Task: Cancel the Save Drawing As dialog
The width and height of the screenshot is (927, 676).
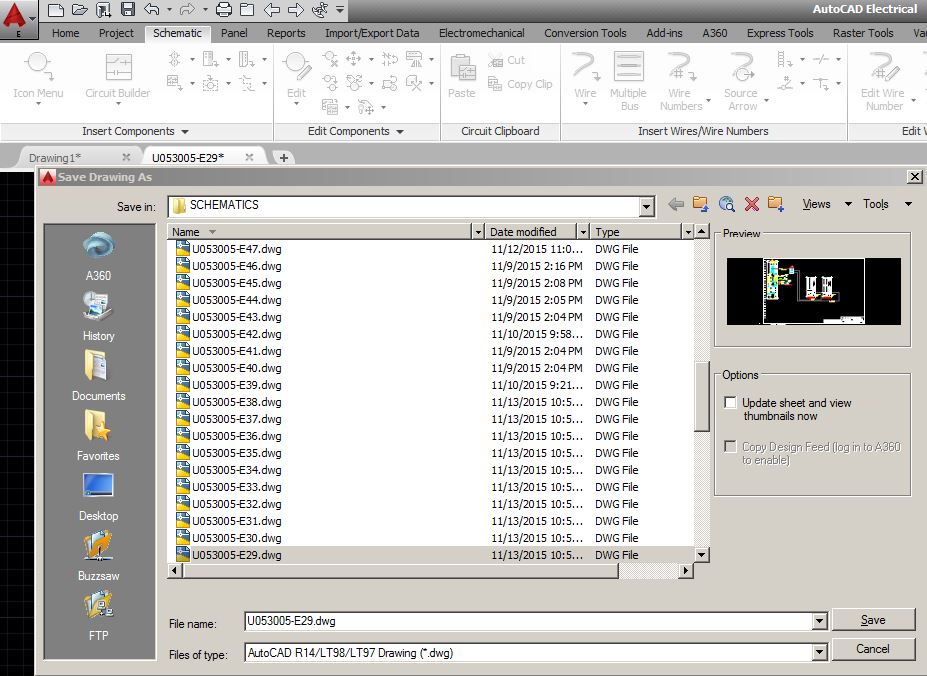Action: point(873,648)
